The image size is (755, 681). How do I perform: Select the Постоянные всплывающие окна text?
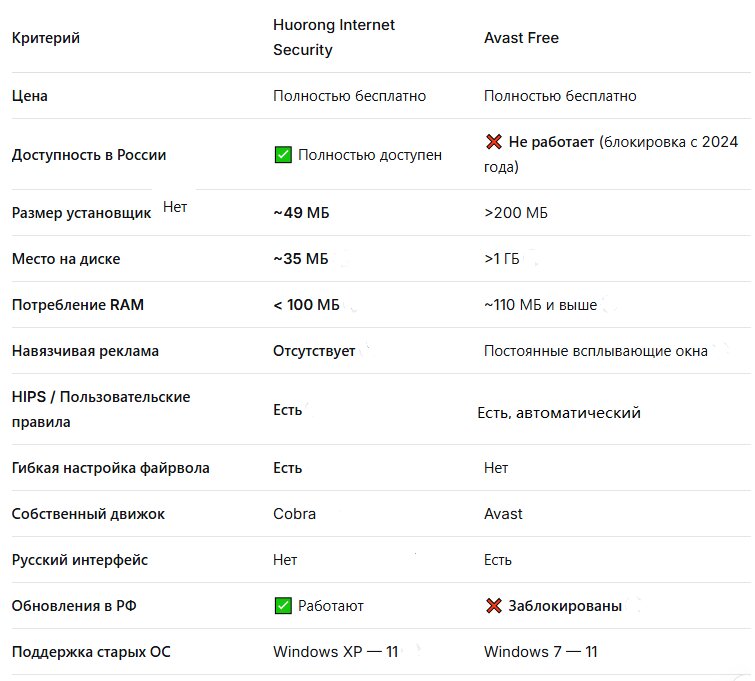pos(596,351)
